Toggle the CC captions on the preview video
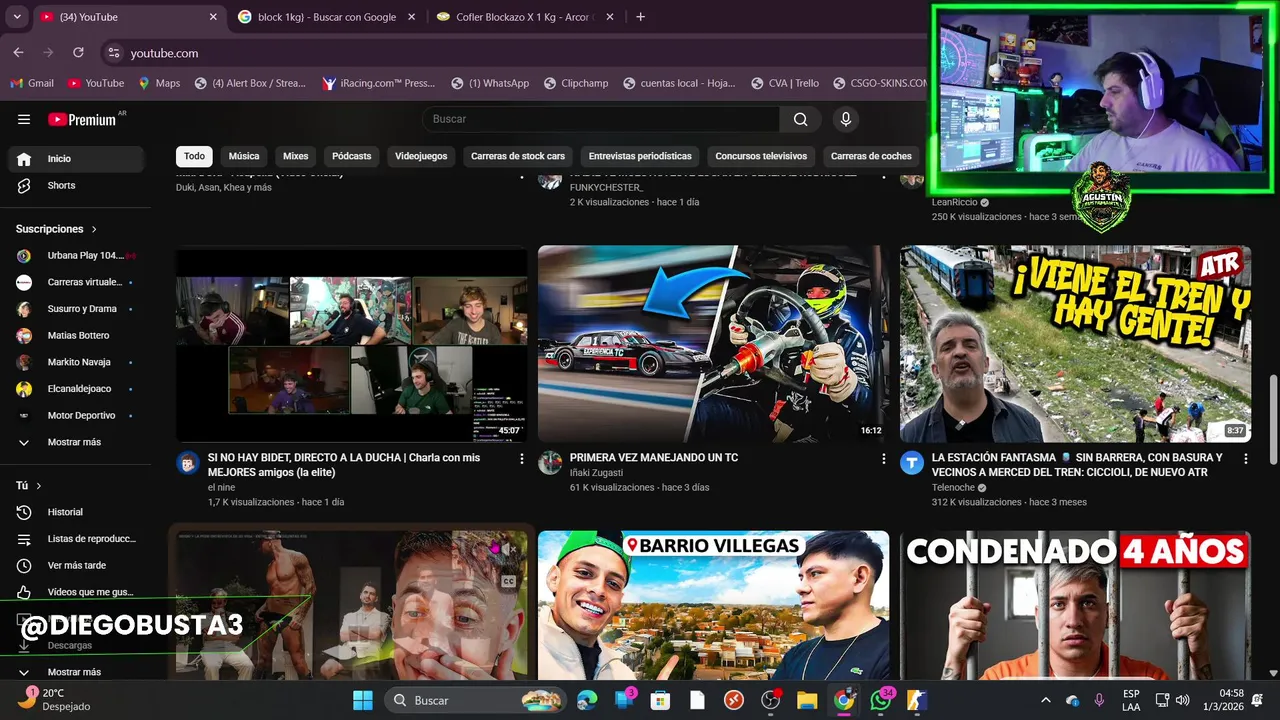 (x=508, y=581)
